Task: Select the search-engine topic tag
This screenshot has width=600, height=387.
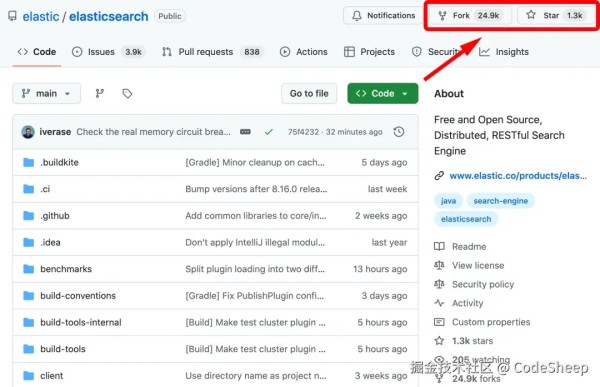Action: (501, 201)
